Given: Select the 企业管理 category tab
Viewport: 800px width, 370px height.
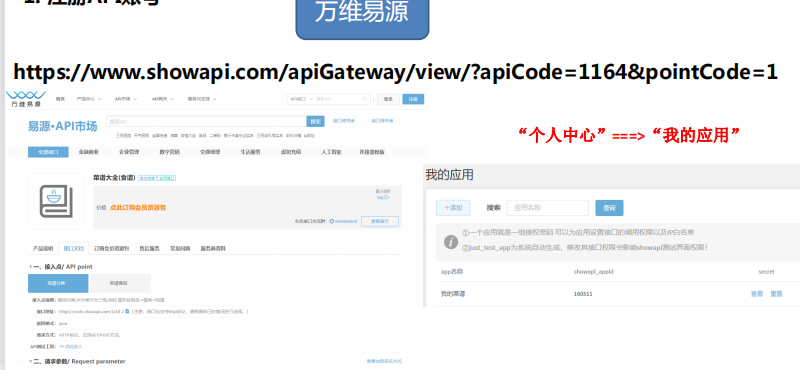Looking at the screenshot, I should click(x=129, y=152).
